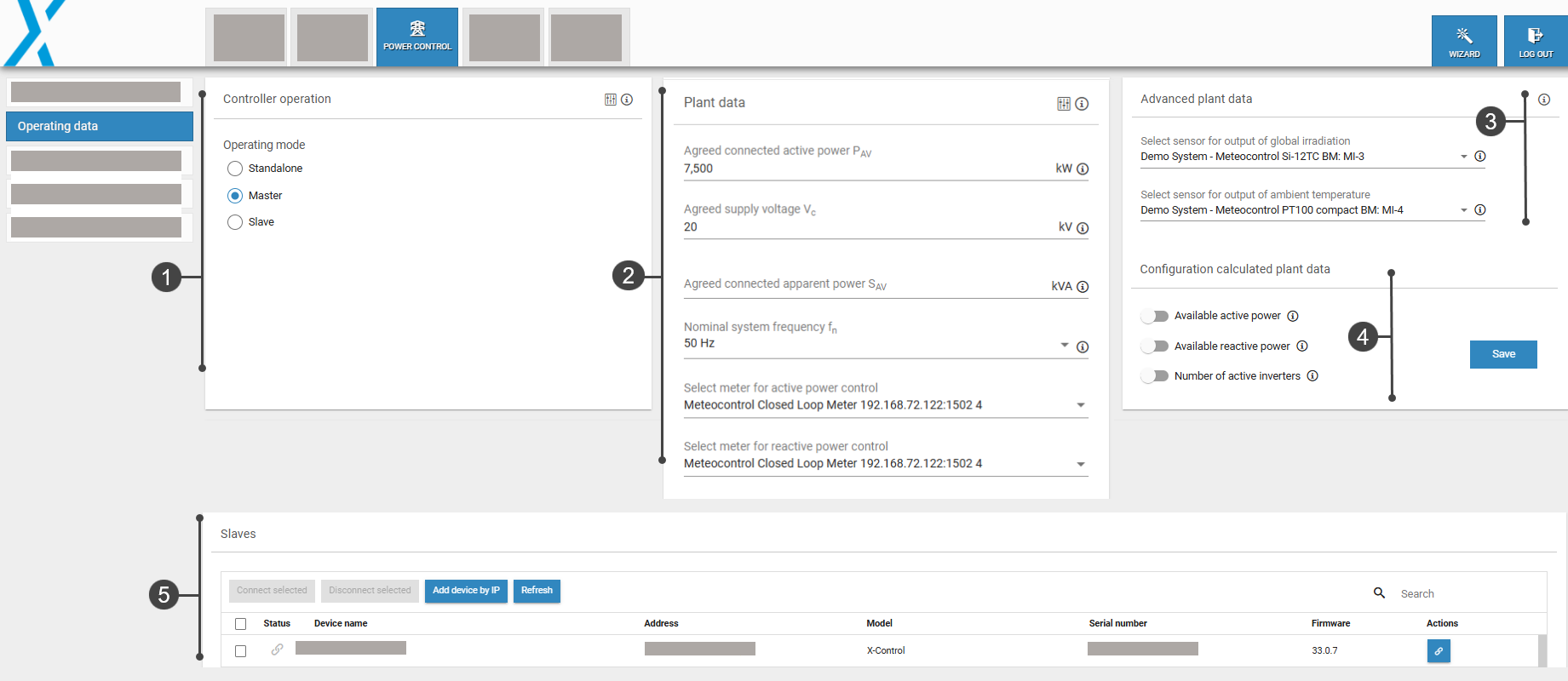Open global irradiation sensor dropdown
This screenshot has height=681, width=1568.
point(1463,157)
